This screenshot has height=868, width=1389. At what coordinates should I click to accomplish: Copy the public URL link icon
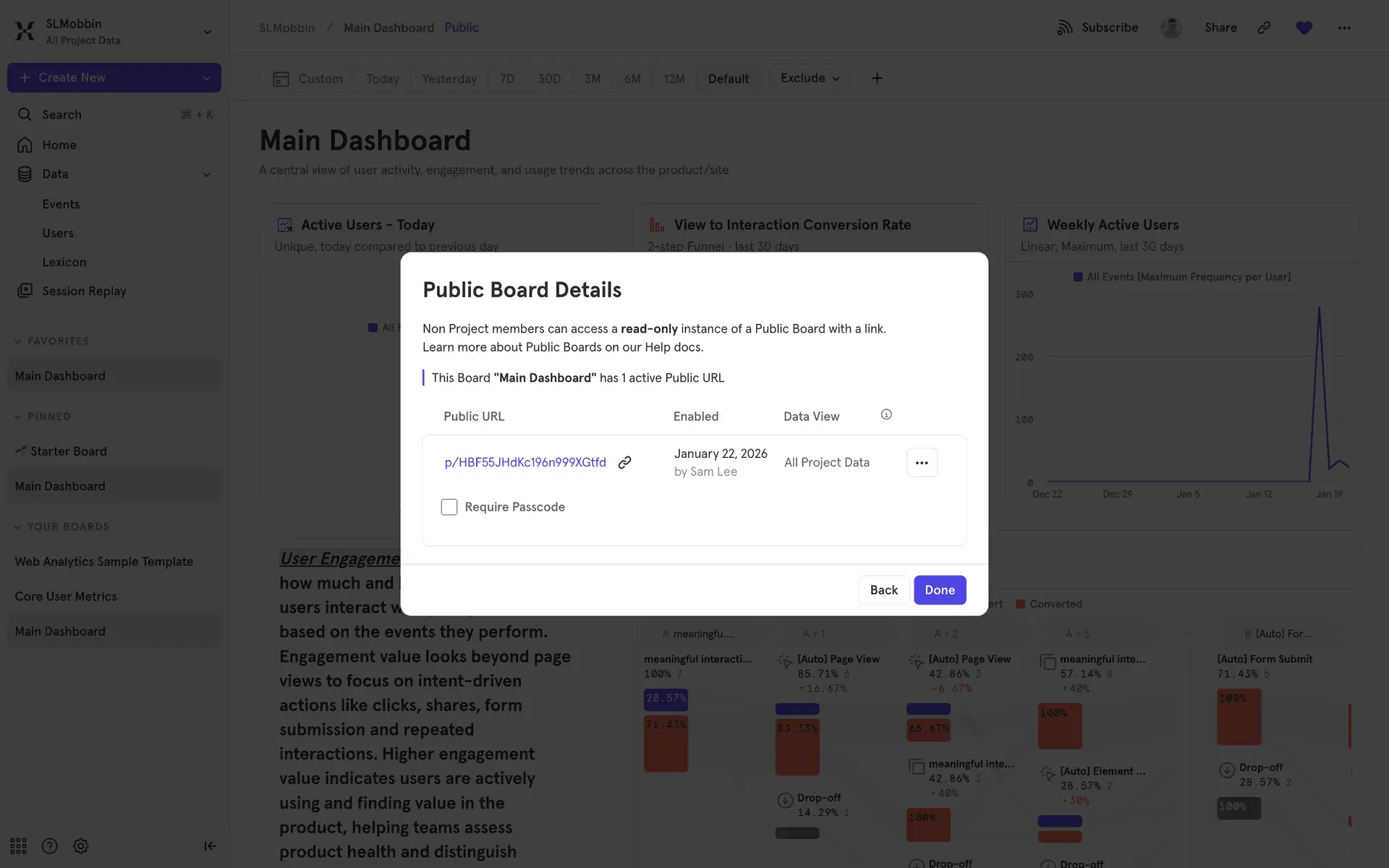624,462
